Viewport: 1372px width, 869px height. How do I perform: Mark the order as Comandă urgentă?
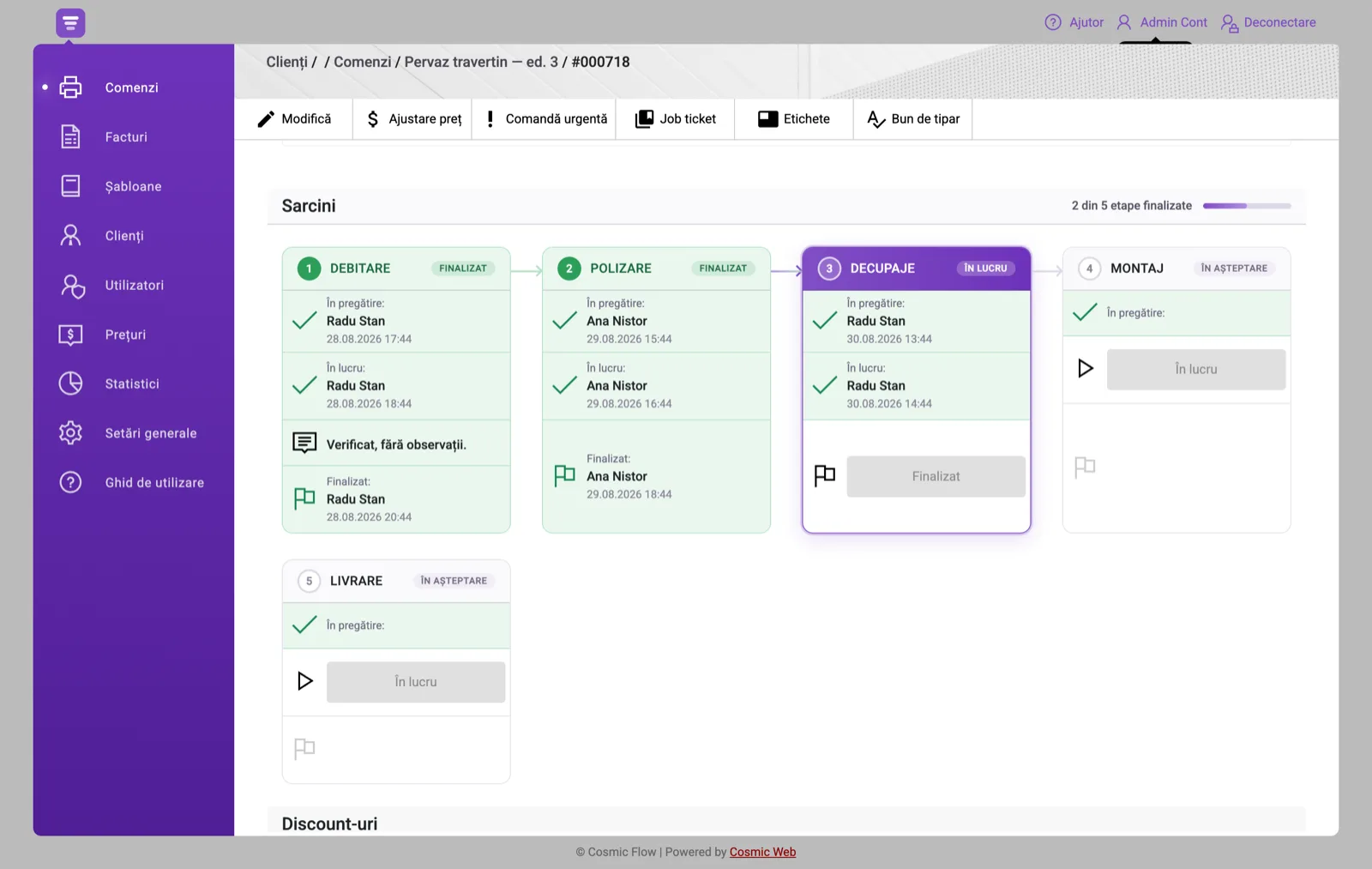(x=545, y=119)
